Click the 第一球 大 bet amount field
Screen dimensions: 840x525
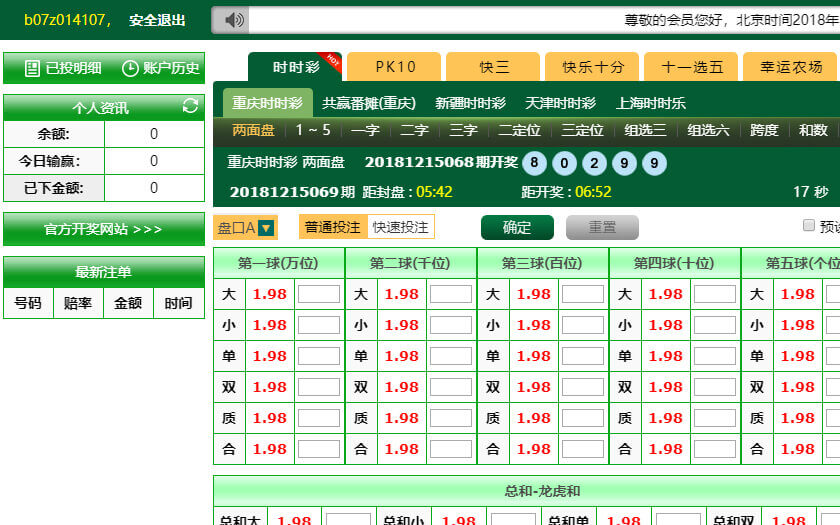(318, 294)
